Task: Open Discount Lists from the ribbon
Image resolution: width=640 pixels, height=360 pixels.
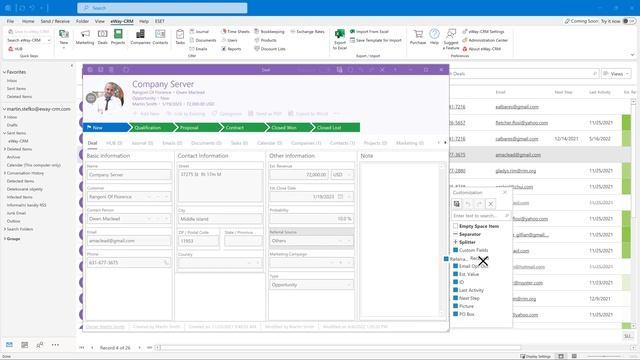Action: coord(270,49)
